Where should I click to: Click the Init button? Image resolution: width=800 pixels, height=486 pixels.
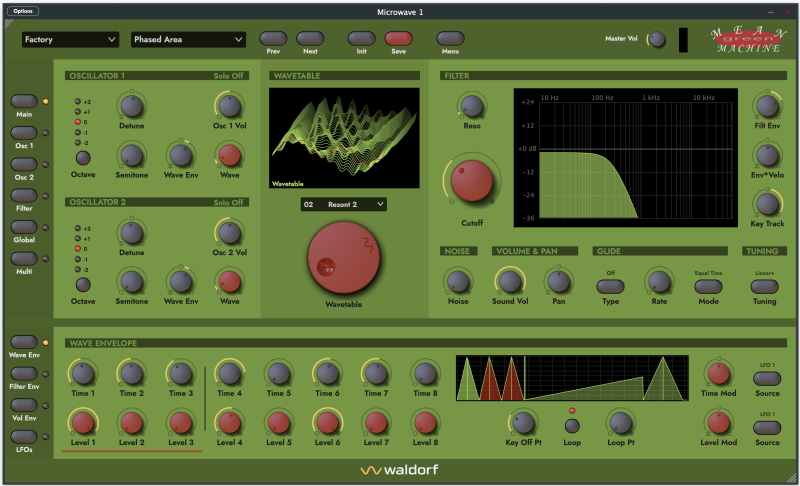pyautogui.click(x=361, y=38)
